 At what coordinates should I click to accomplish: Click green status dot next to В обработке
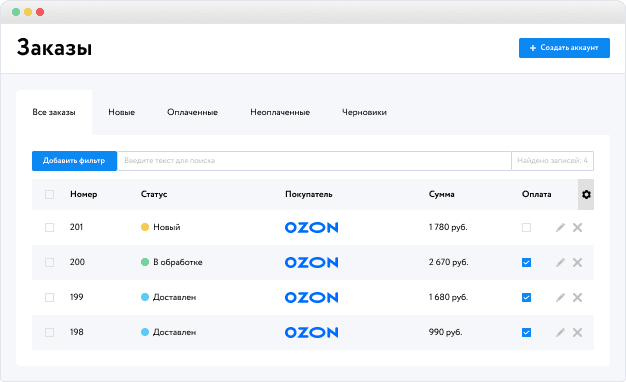pyautogui.click(x=145, y=262)
